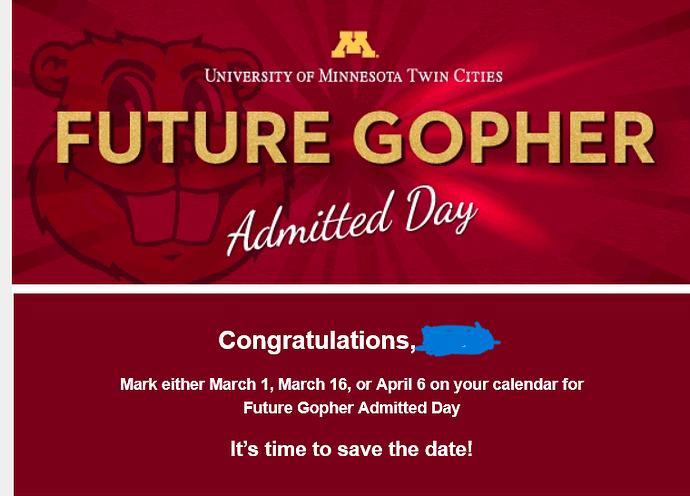Click the cursive word Day

(x=440, y=209)
